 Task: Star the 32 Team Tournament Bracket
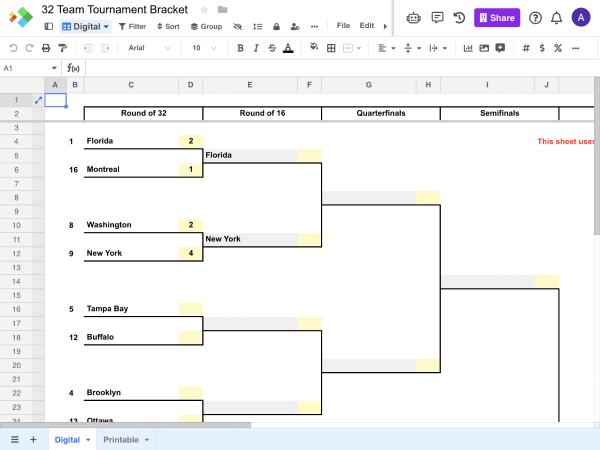204,10
